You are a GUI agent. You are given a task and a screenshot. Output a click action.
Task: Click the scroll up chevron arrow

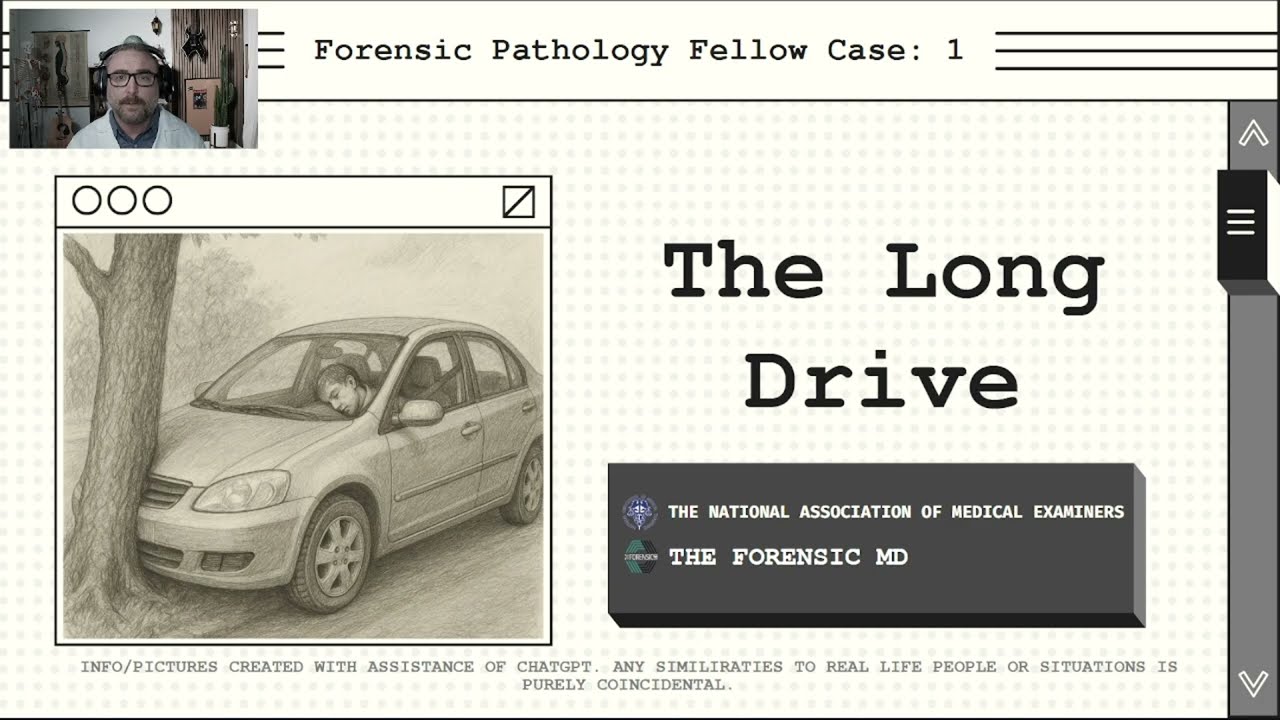pyautogui.click(x=1253, y=134)
